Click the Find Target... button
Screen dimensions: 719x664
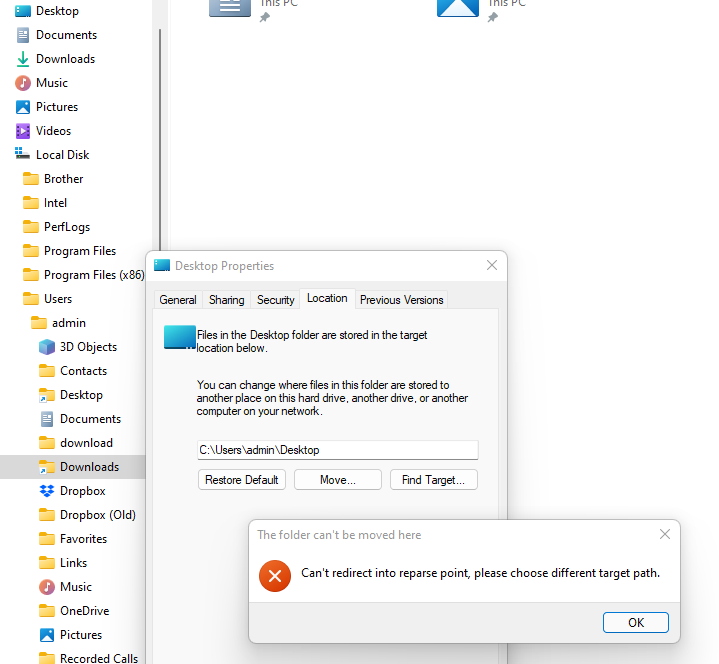(433, 480)
